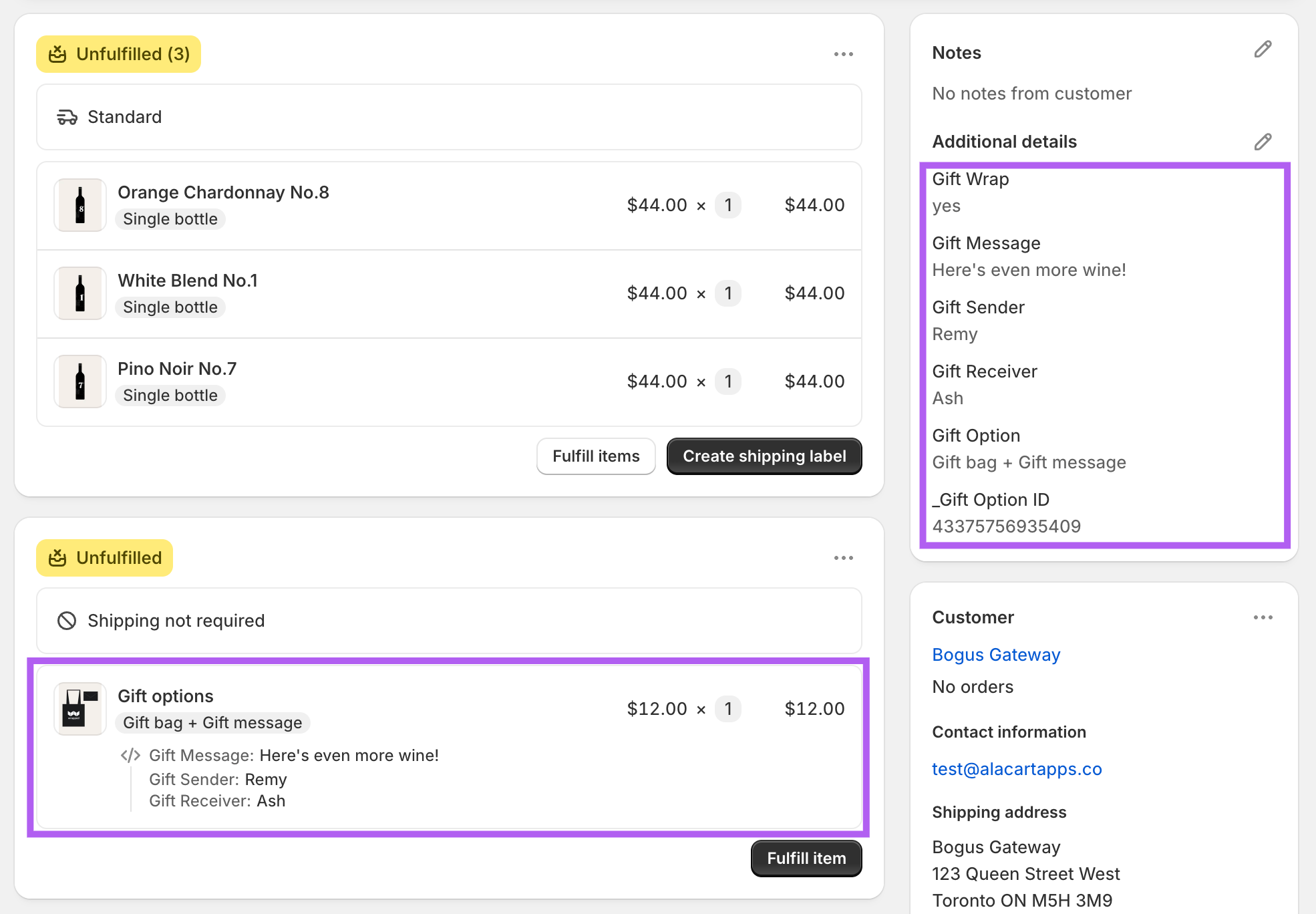Click the Unfulfilled (3) badge icon
Screen dimensions: 1316x914
[58, 54]
